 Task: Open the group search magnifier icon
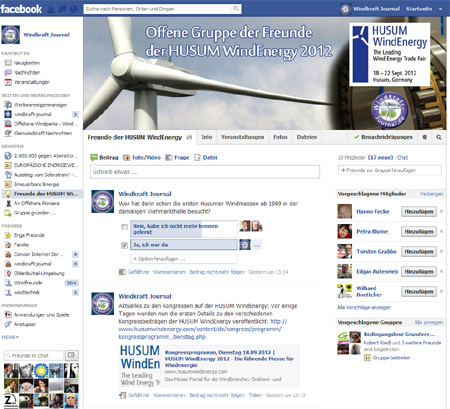439,137
